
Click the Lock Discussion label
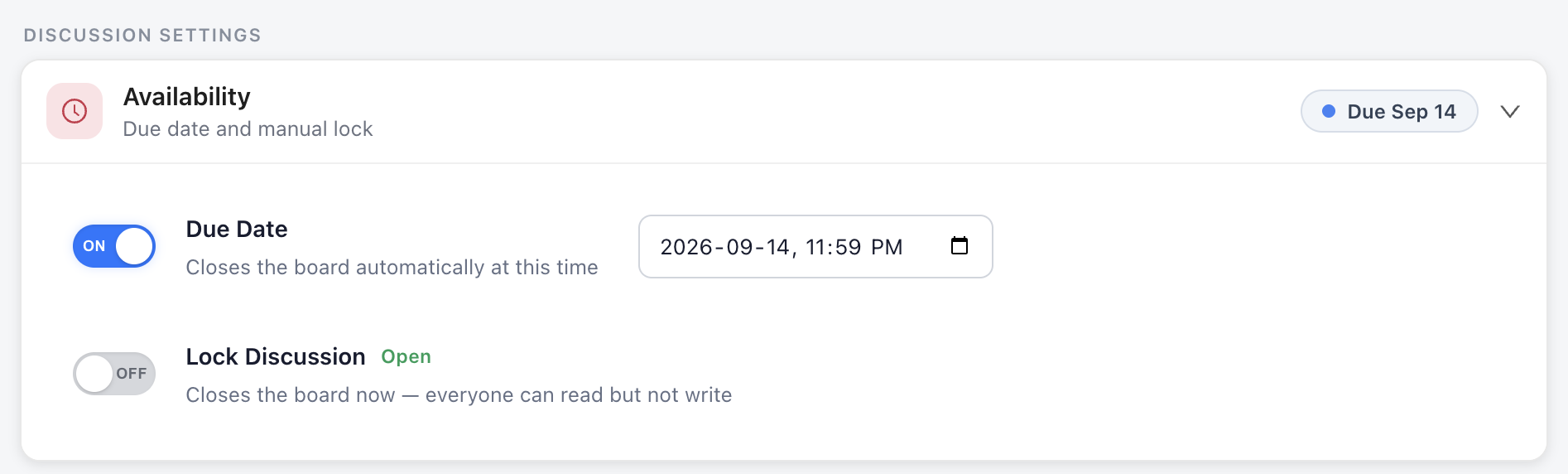[x=276, y=357]
